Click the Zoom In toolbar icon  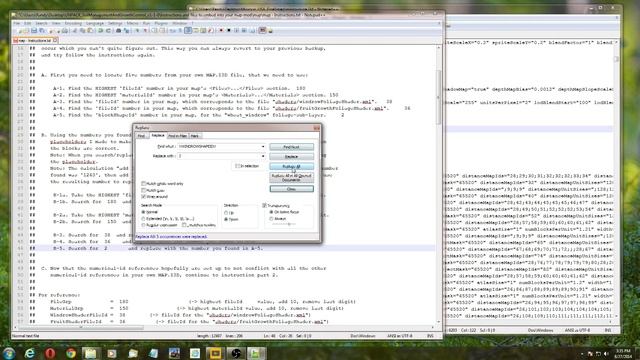(138, 31)
